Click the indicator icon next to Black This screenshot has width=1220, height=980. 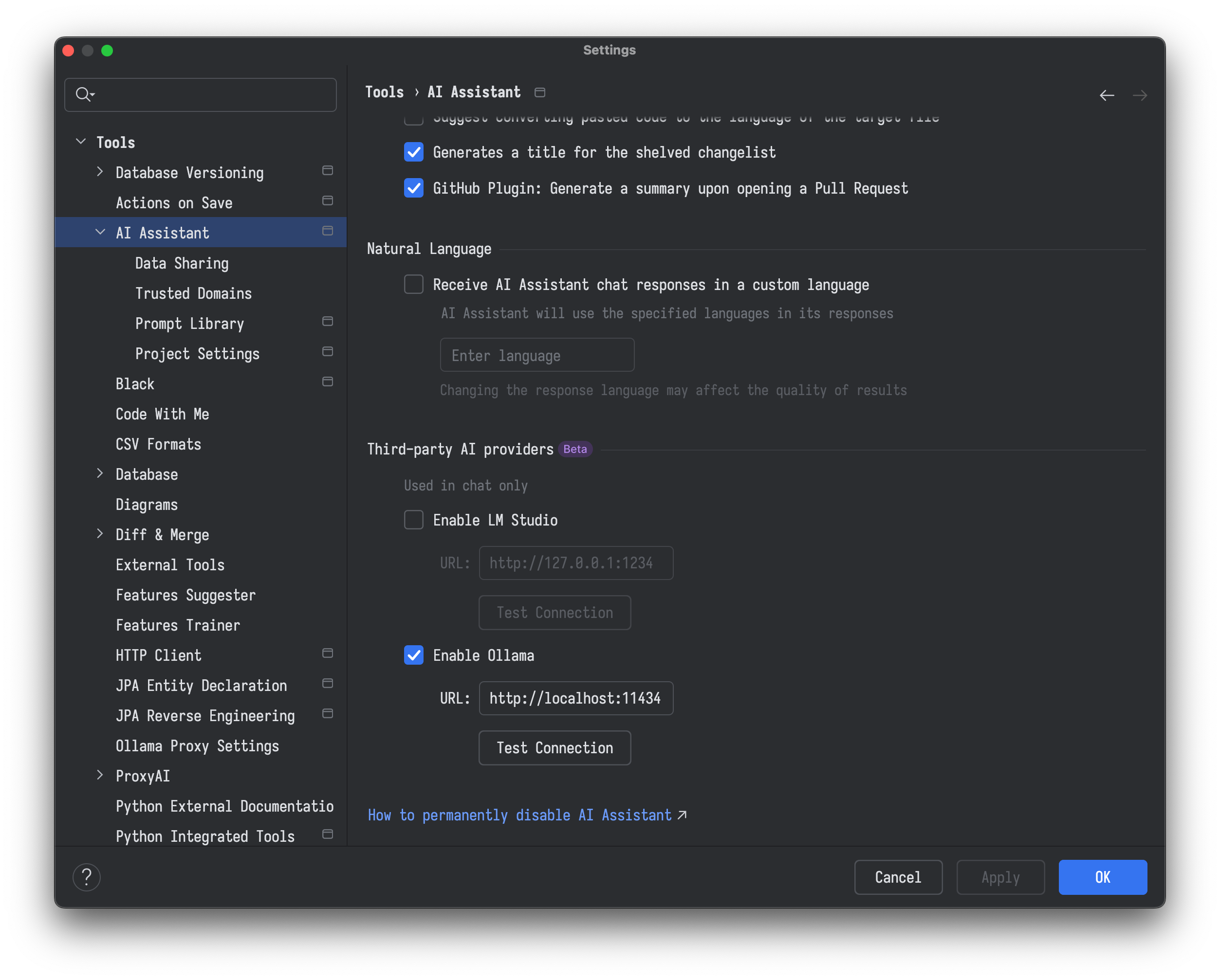(328, 381)
